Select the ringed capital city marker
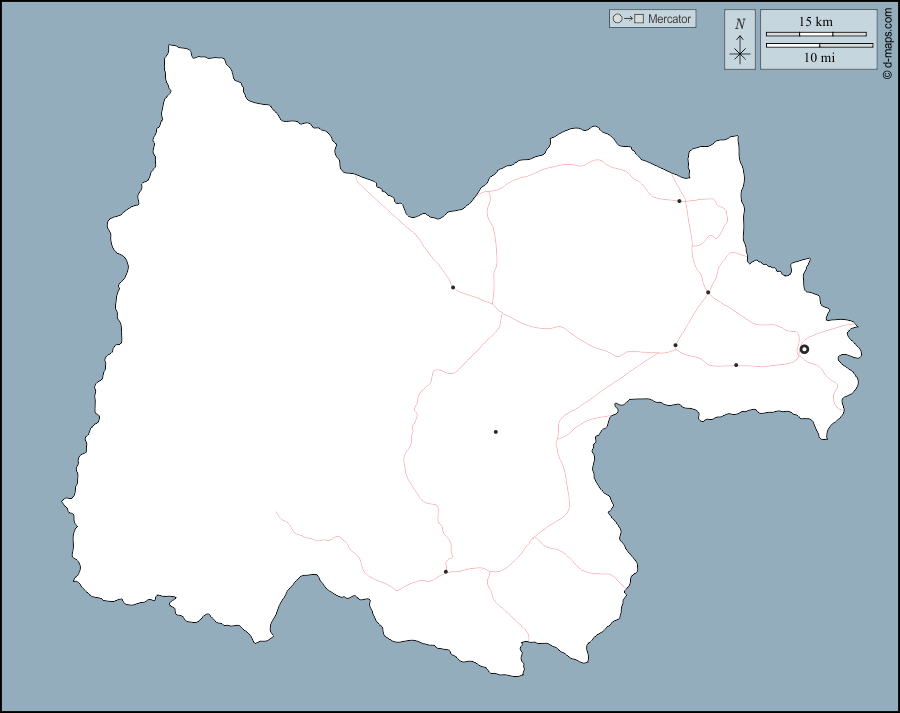 [x=804, y=349]
